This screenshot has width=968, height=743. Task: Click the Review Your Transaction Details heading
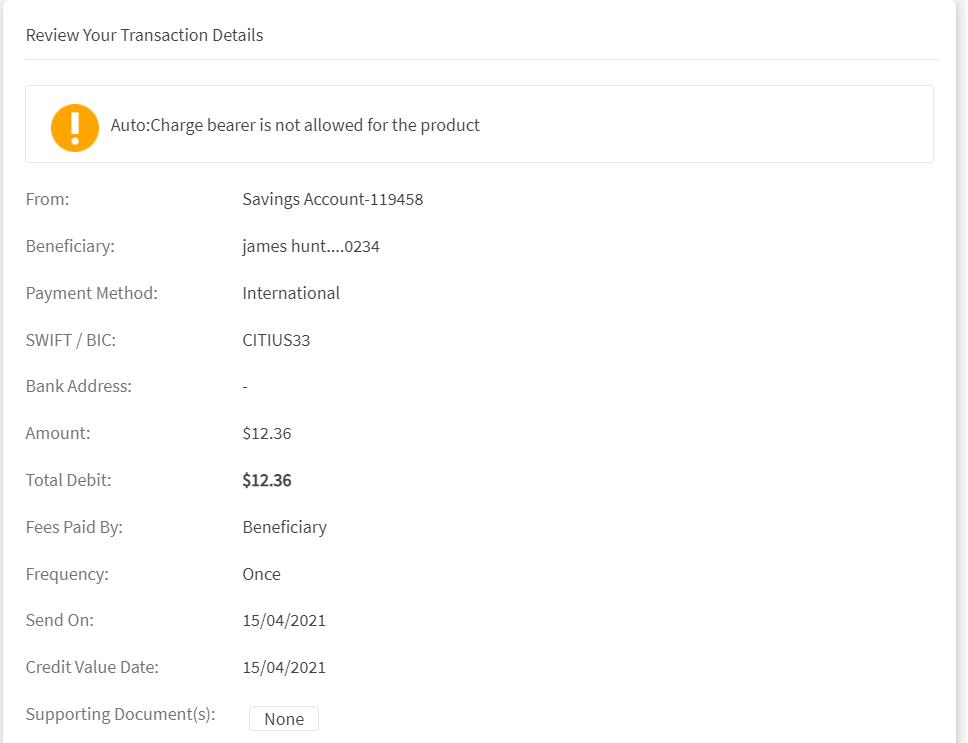144,35
